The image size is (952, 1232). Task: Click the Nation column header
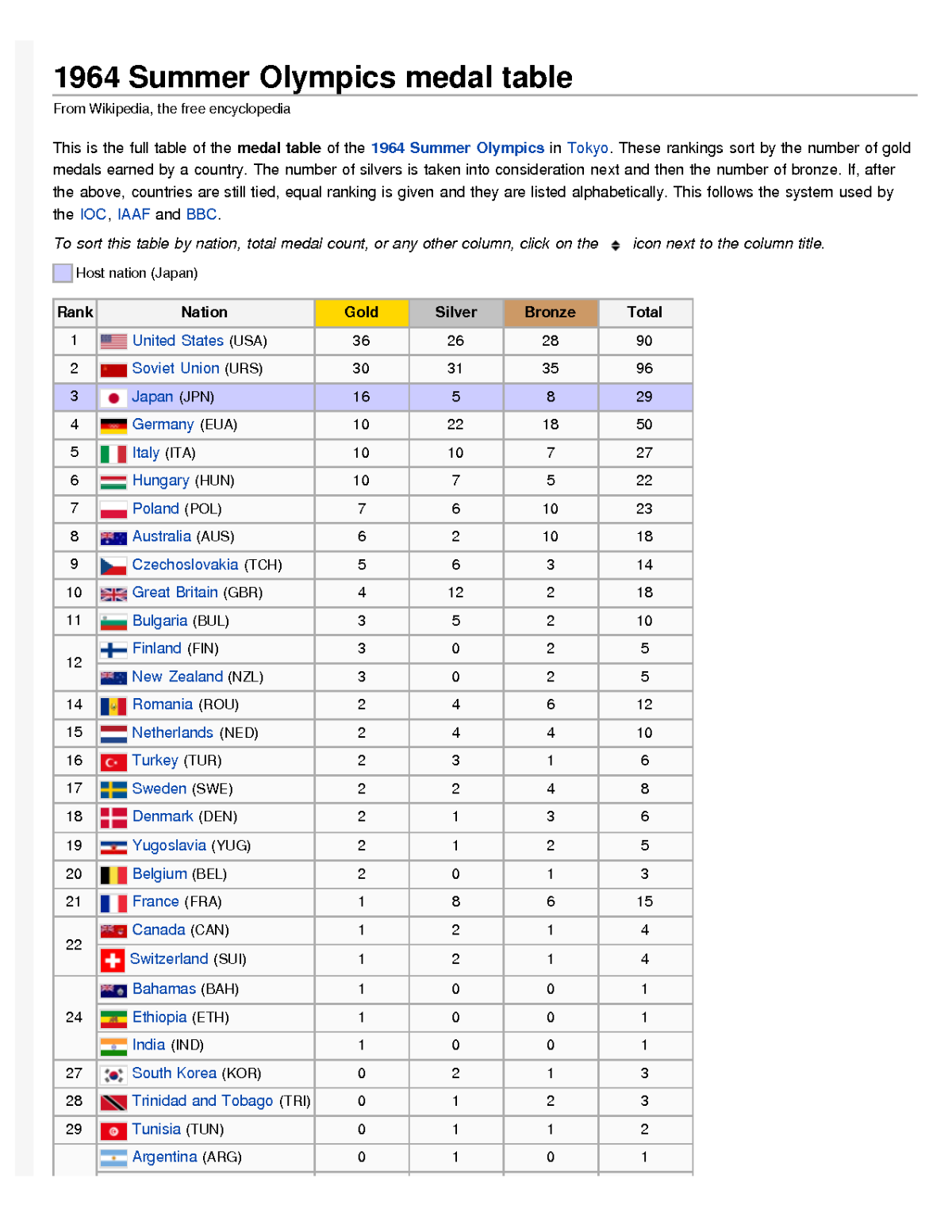(204, 313)
